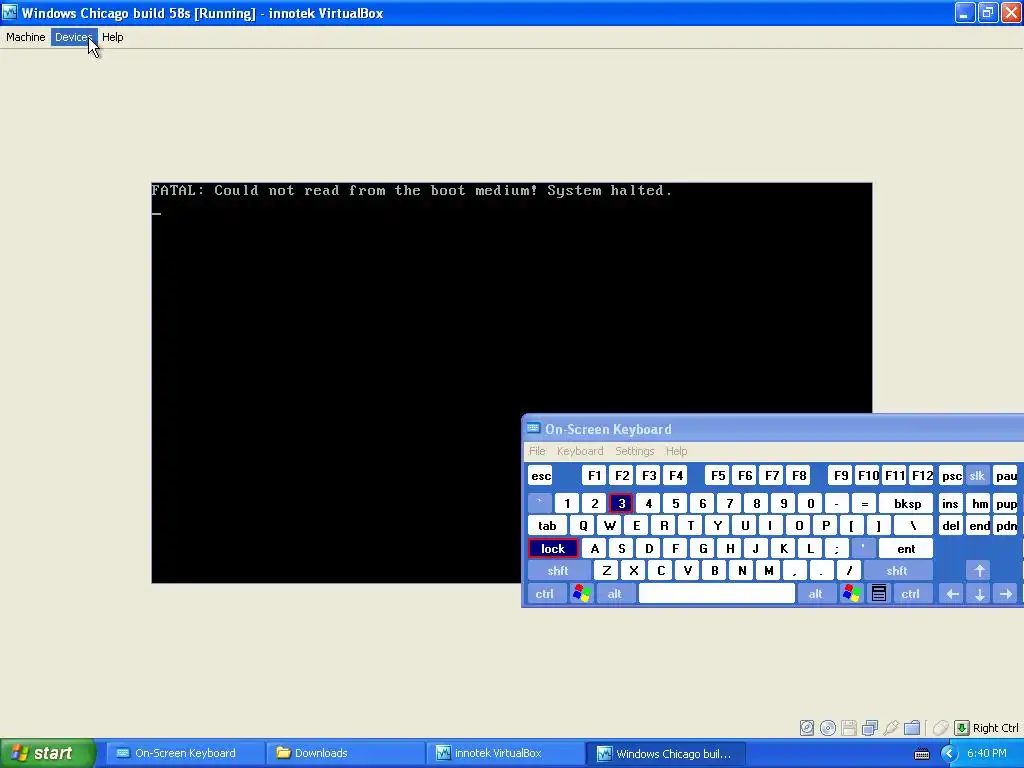Click the down arrow key
The height and width of the screenshot is (768, 1024).
pos(980,594)
